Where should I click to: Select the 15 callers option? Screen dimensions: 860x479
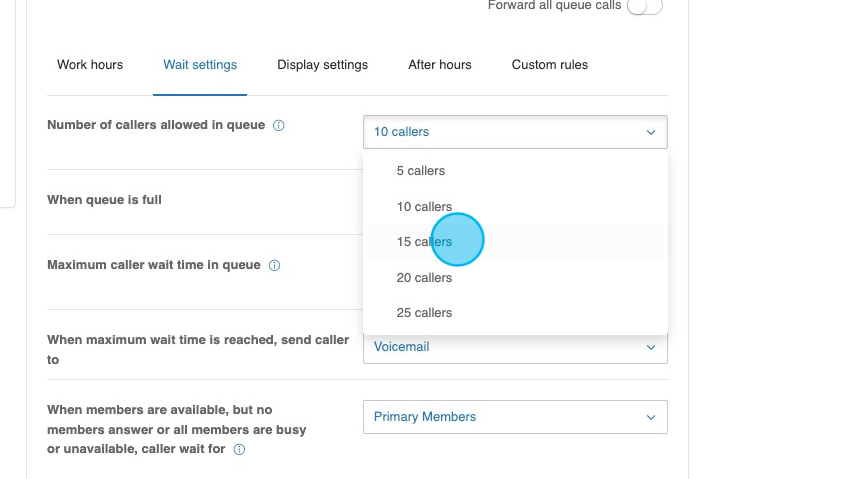tap(424, 242)
